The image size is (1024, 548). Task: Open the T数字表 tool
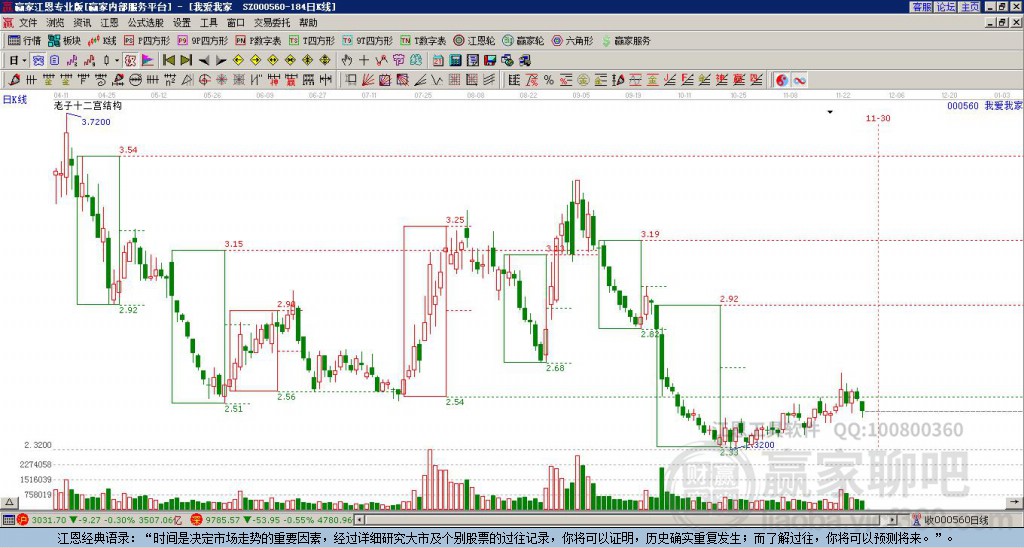point(423,40)
